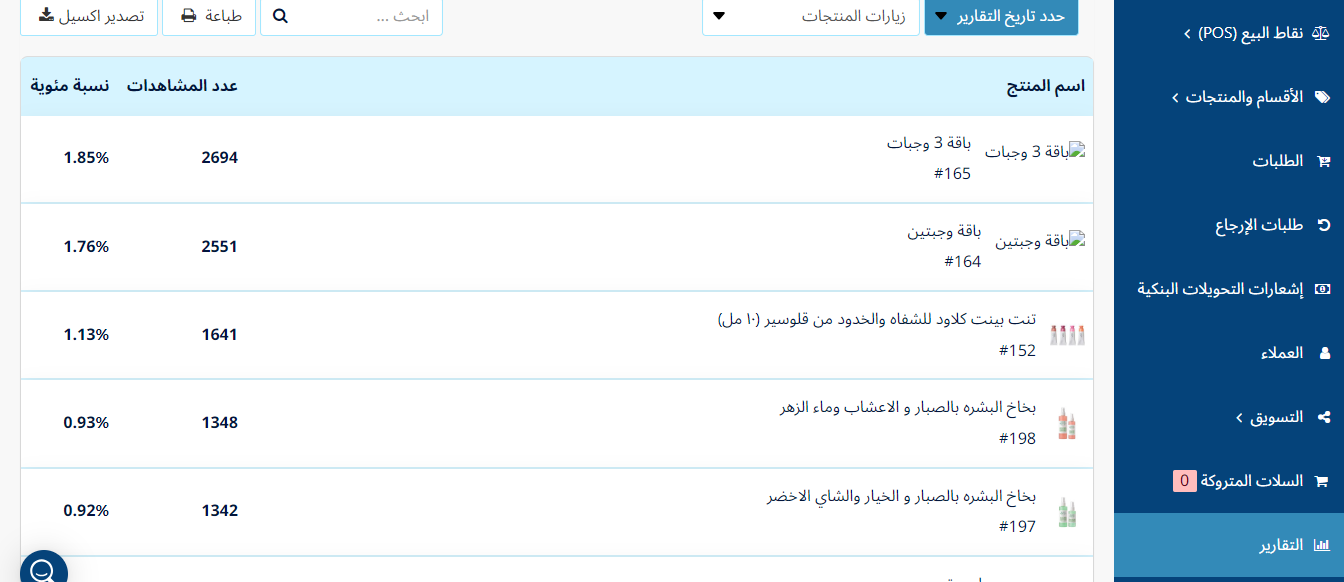Screen dimensions: 1344x582
Task: Expand the الأقسام والمنتجات sidebar section
Action: [x=1229, y=97]
